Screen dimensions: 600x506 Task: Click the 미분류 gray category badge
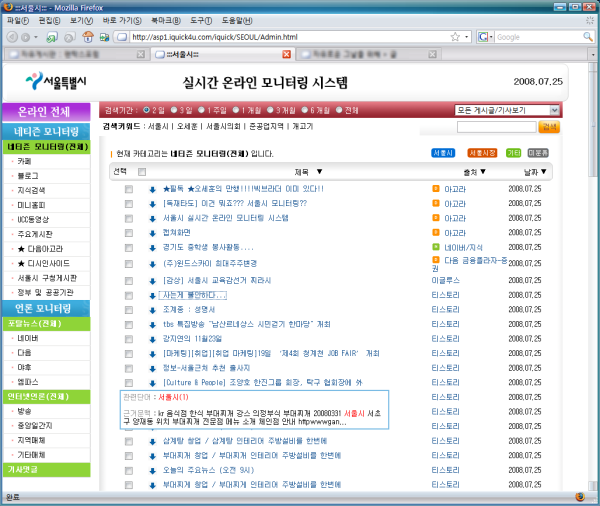tap(538, 153)
